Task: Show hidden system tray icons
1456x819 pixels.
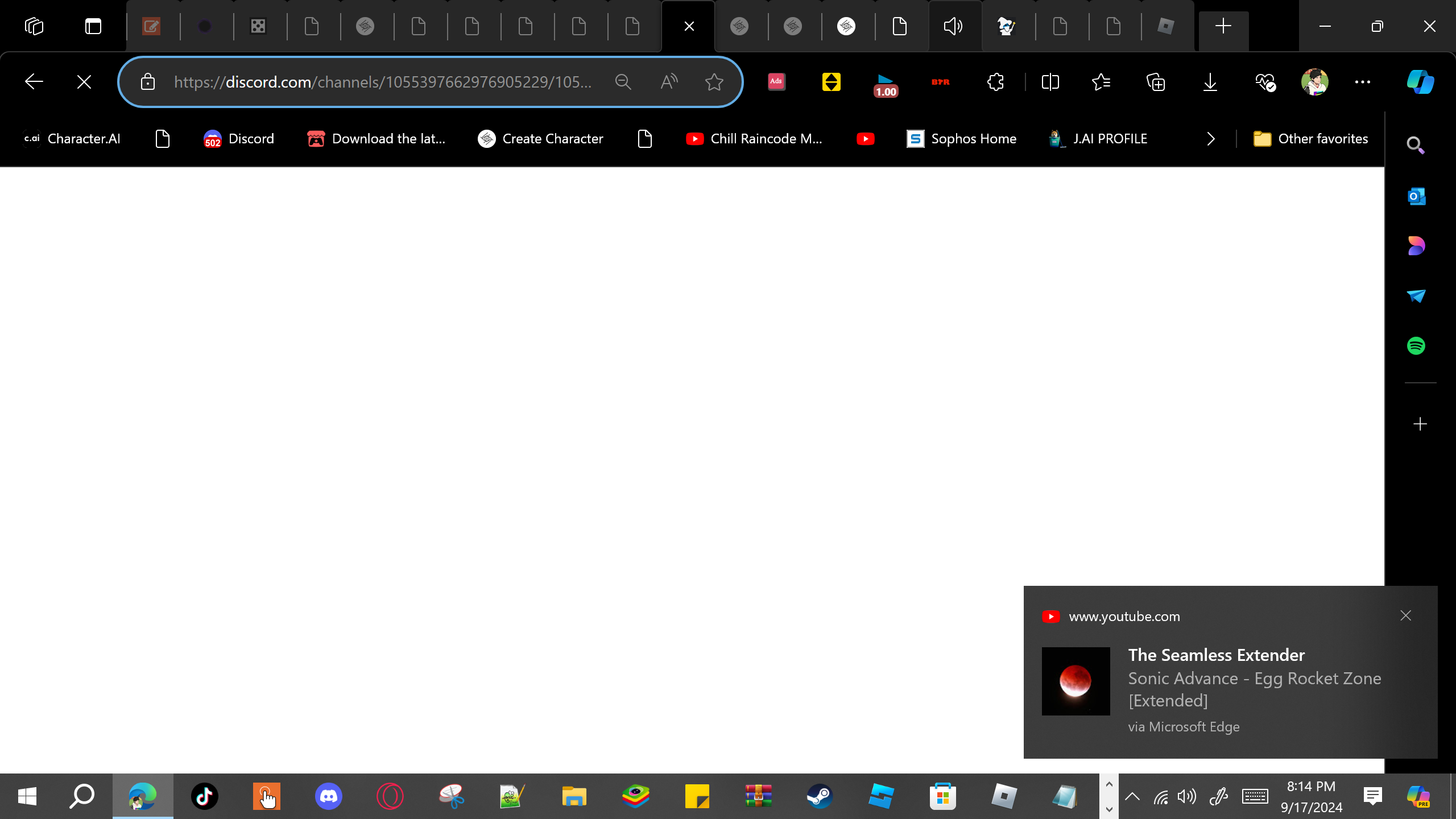Action: [1132, 796]
